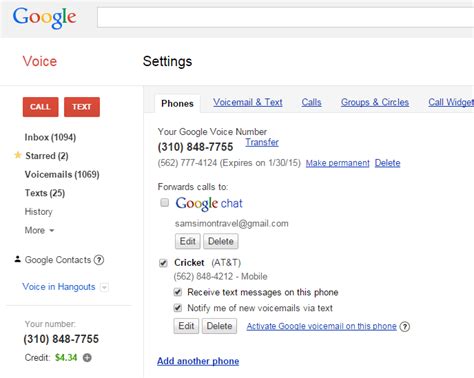
Task: Click the red CALL button
Action: (40, 107)
